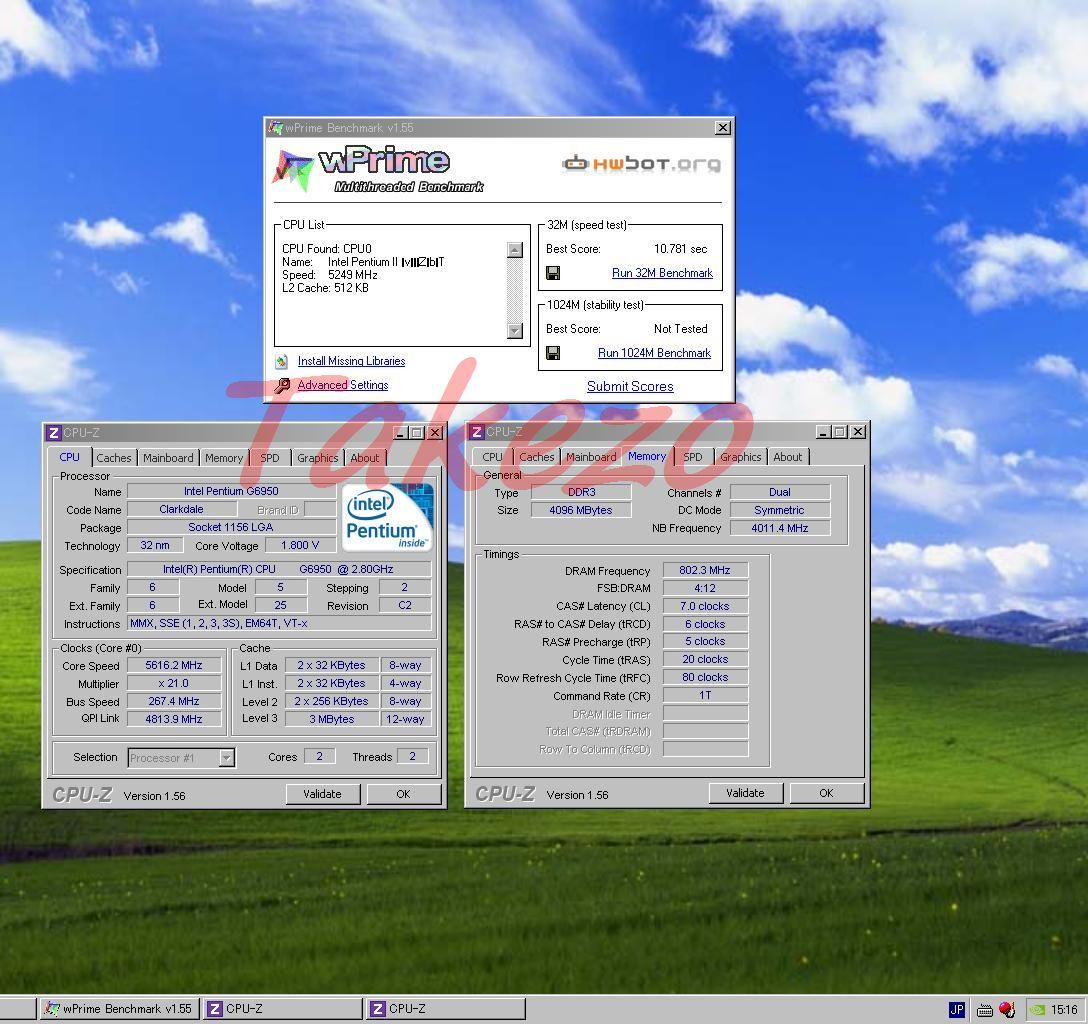
Task: Open the Processor #1 selection dropdown
Action: tap(227, 758)
